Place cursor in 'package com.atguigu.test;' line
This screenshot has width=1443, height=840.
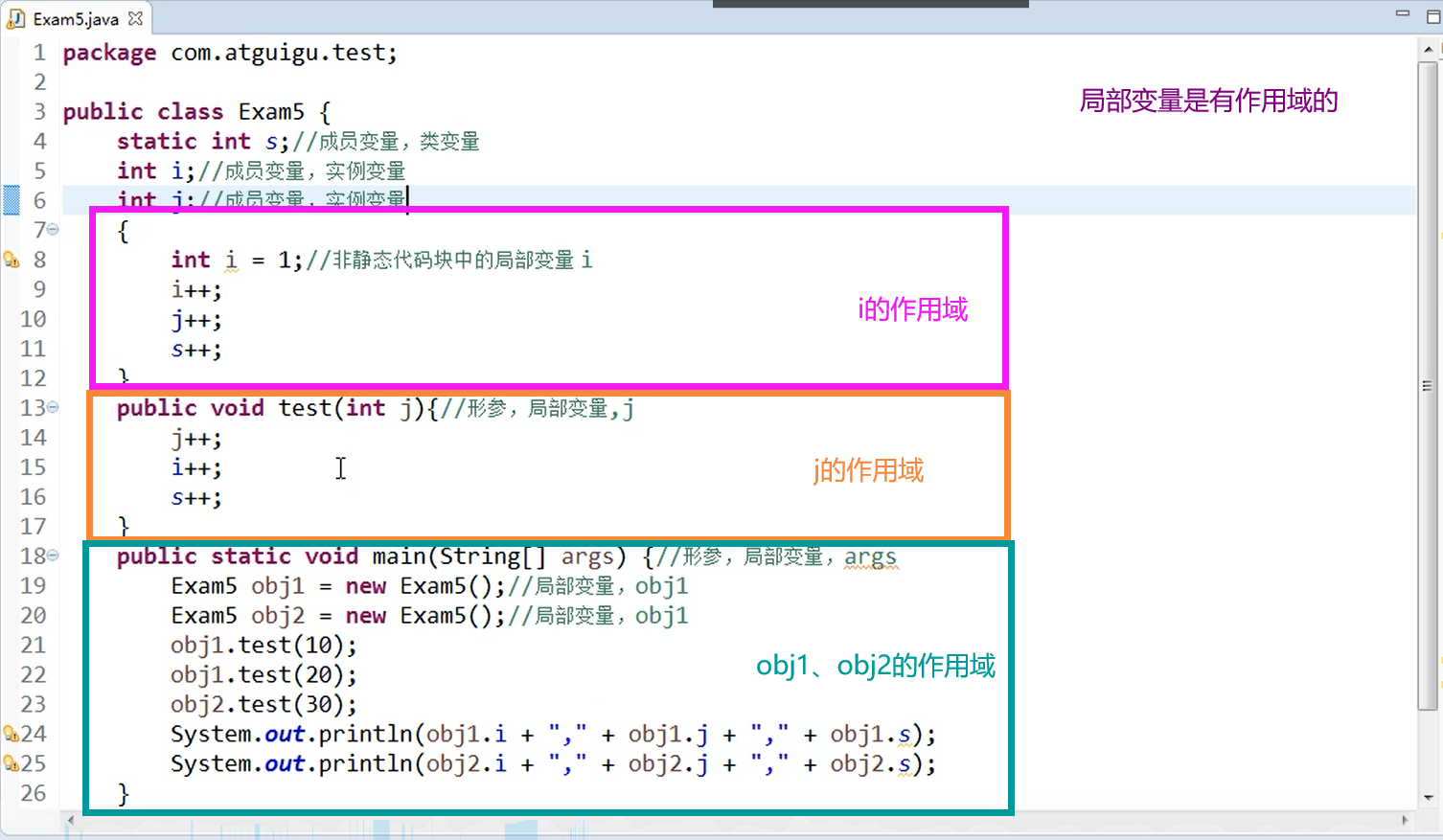tap(230, 53)
